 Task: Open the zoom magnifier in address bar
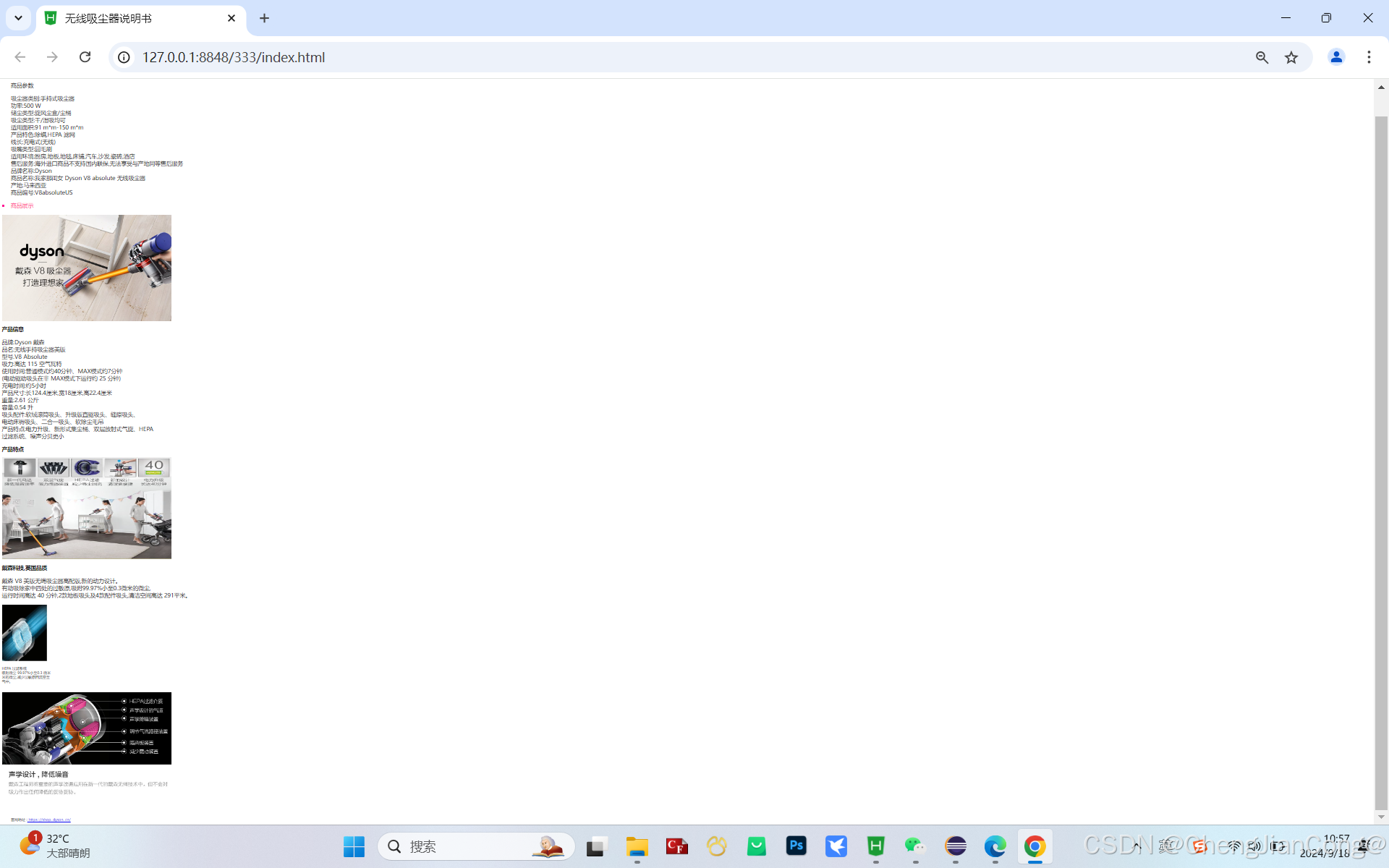click(1262, 57)
